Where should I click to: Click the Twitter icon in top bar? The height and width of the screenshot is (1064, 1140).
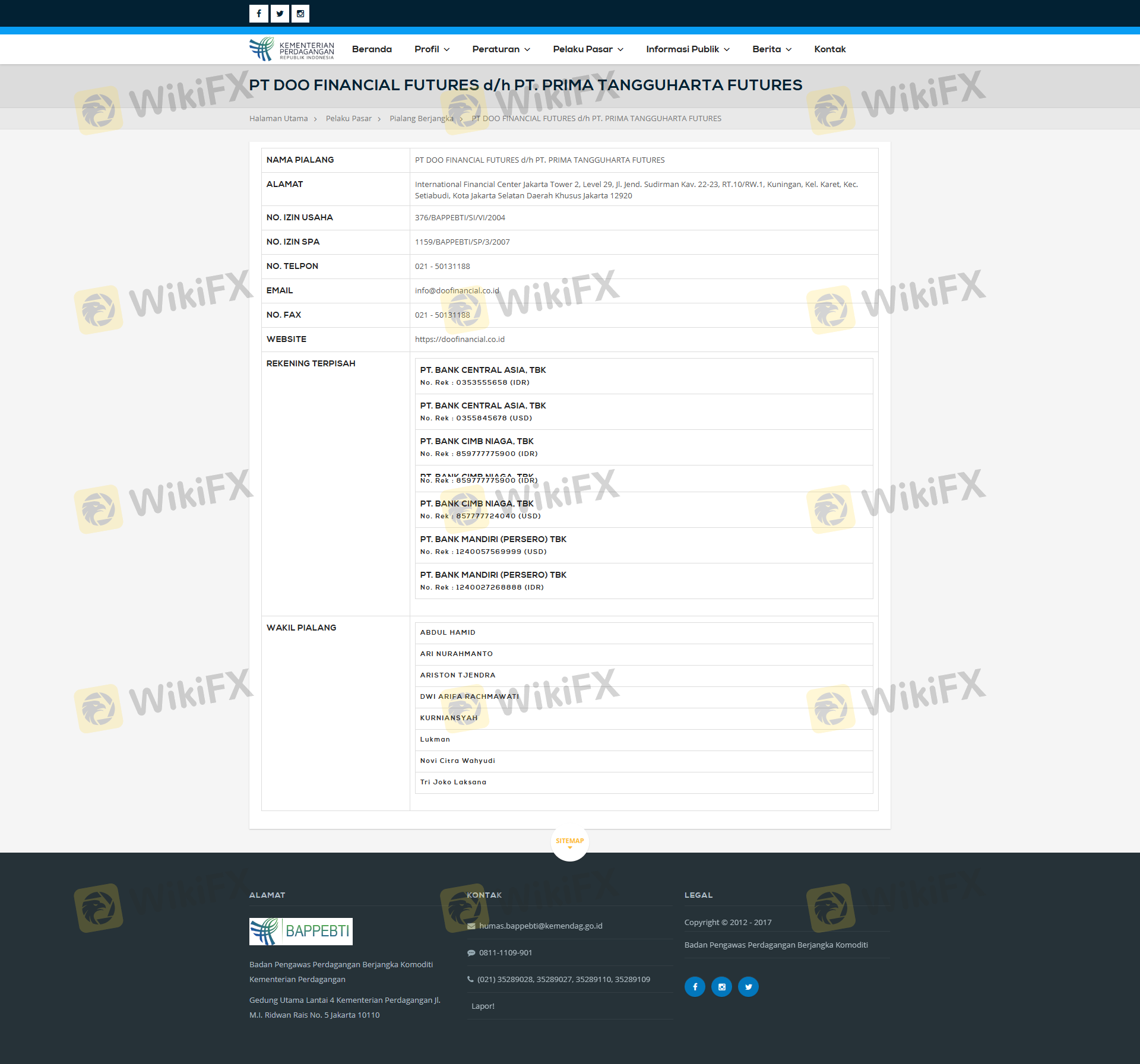click(x=280, y=14)
